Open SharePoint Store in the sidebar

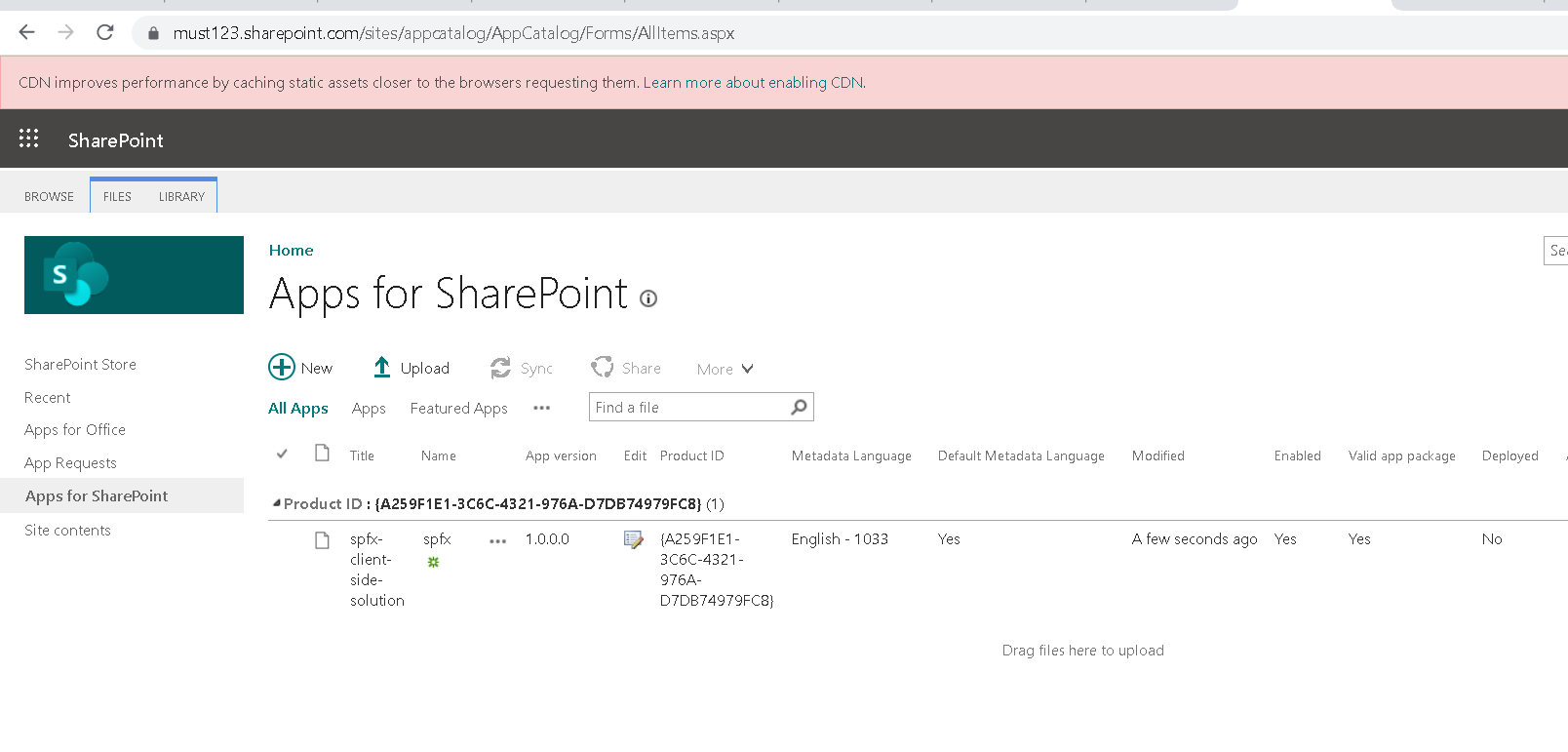point(80,364)
